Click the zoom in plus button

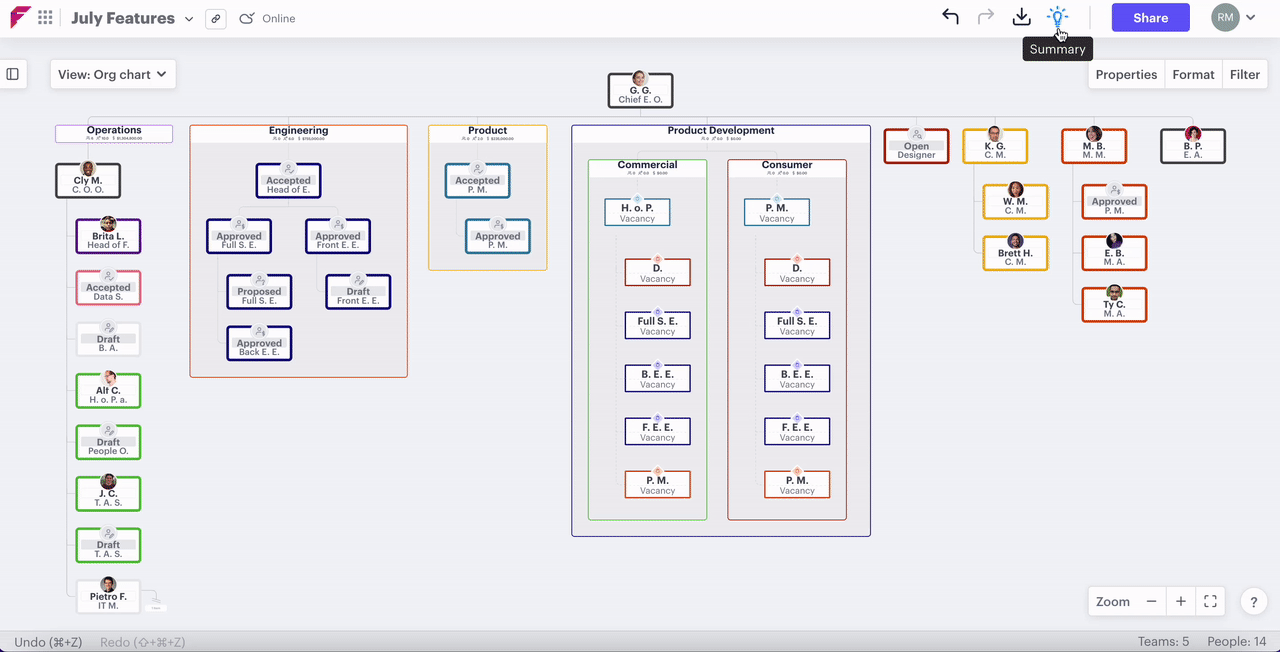click(1181, 601)
